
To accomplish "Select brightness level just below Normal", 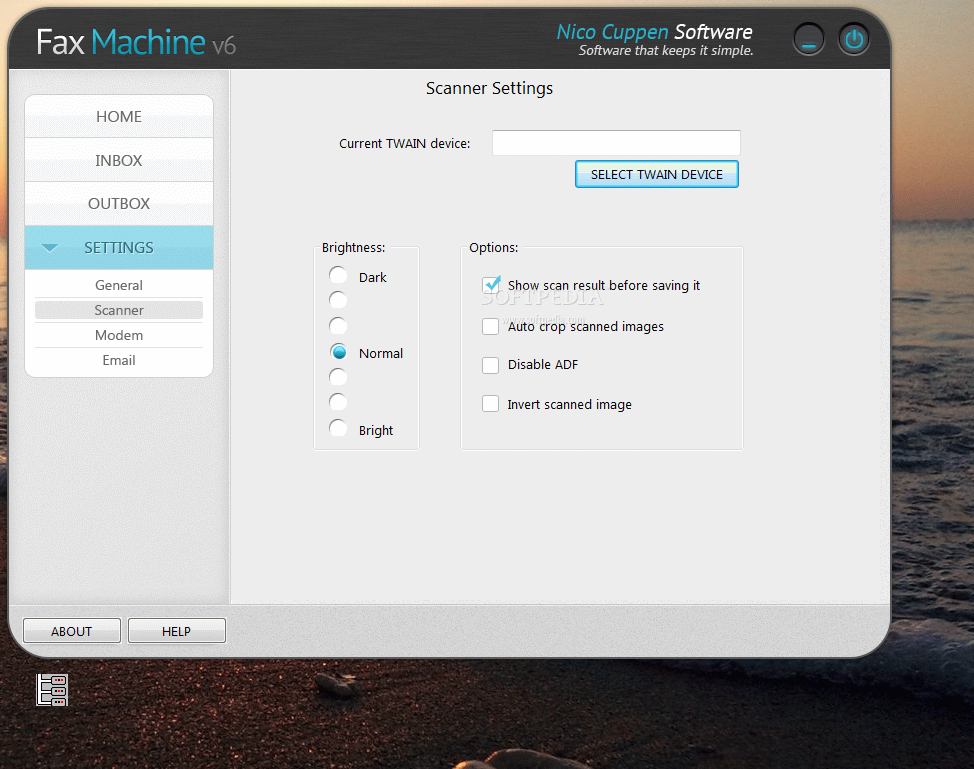I will click(x=338, y=376).
